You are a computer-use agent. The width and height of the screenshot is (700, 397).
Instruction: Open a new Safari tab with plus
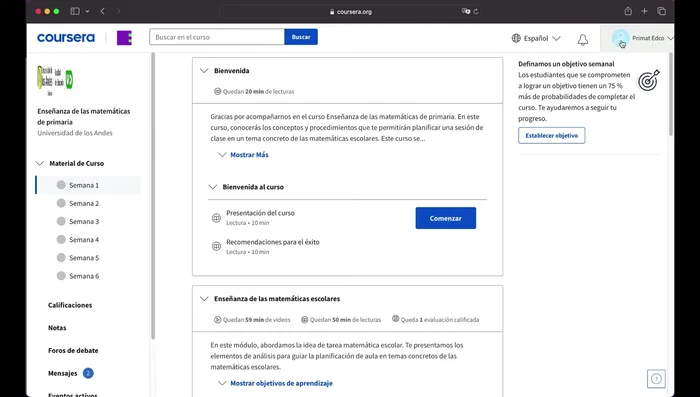click(x=644, y=11)
